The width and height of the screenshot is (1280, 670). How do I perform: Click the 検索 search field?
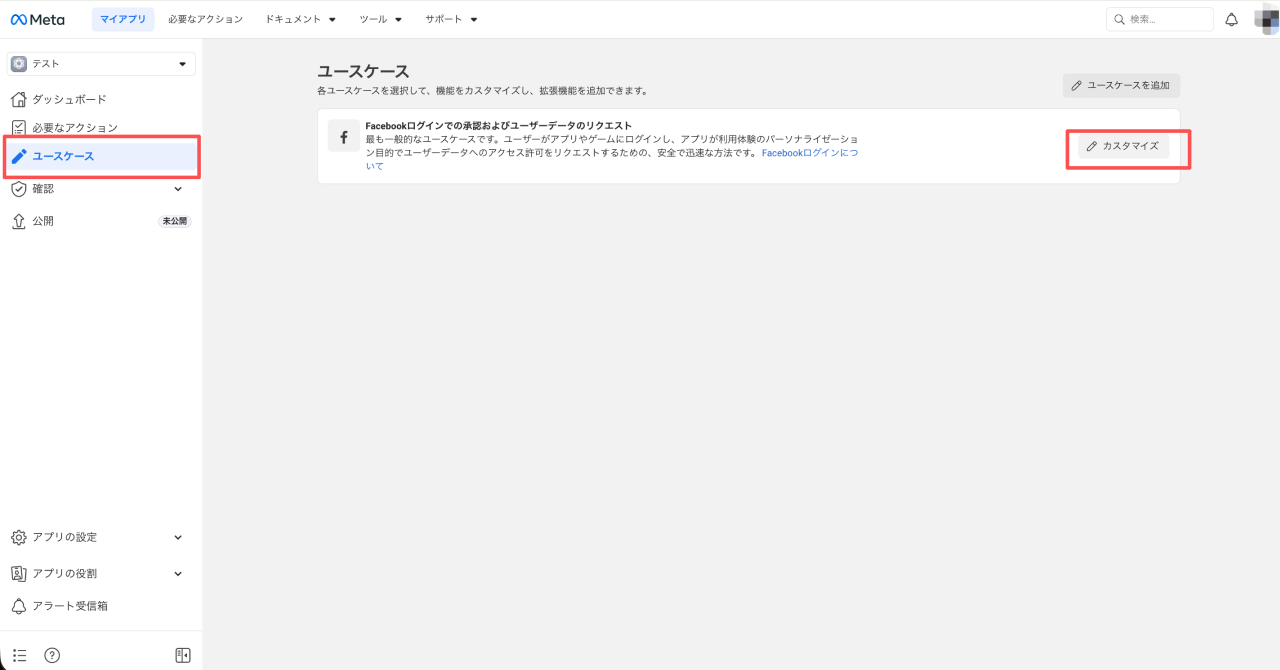(x=1160, y=19)
